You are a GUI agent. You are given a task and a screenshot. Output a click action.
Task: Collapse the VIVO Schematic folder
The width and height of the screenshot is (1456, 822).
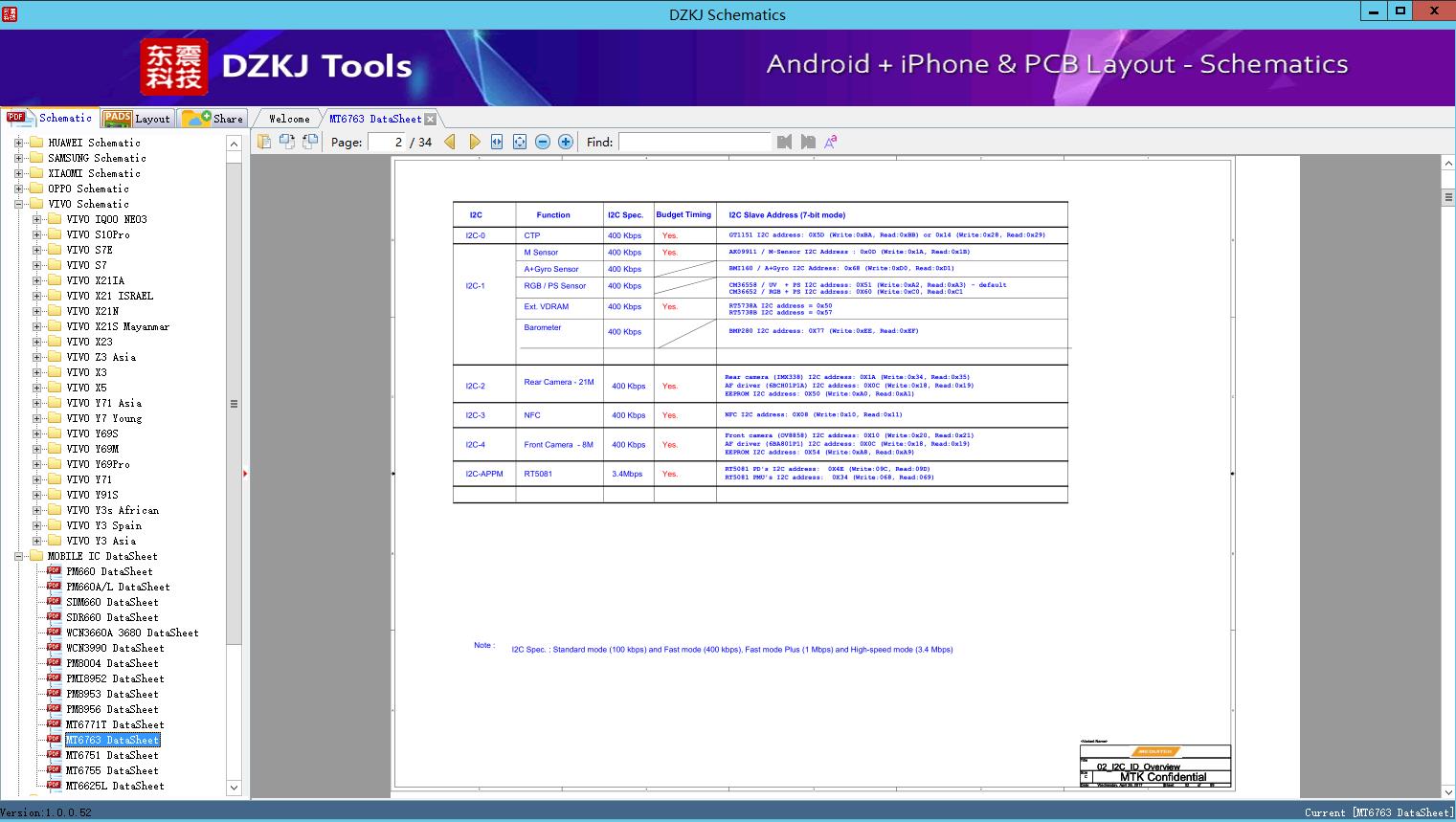(x=18, y=204)
